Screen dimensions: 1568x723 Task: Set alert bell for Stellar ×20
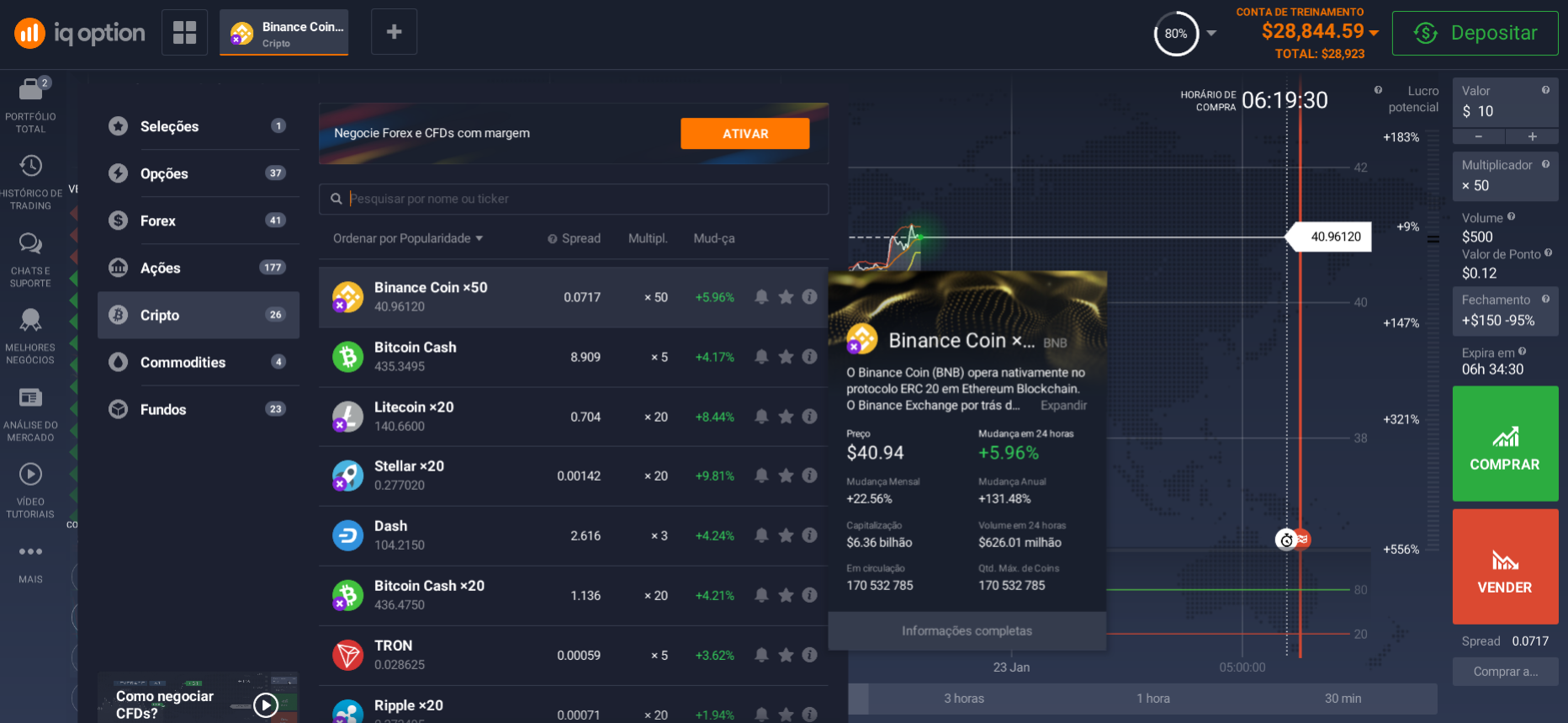(x=761, y=476)
